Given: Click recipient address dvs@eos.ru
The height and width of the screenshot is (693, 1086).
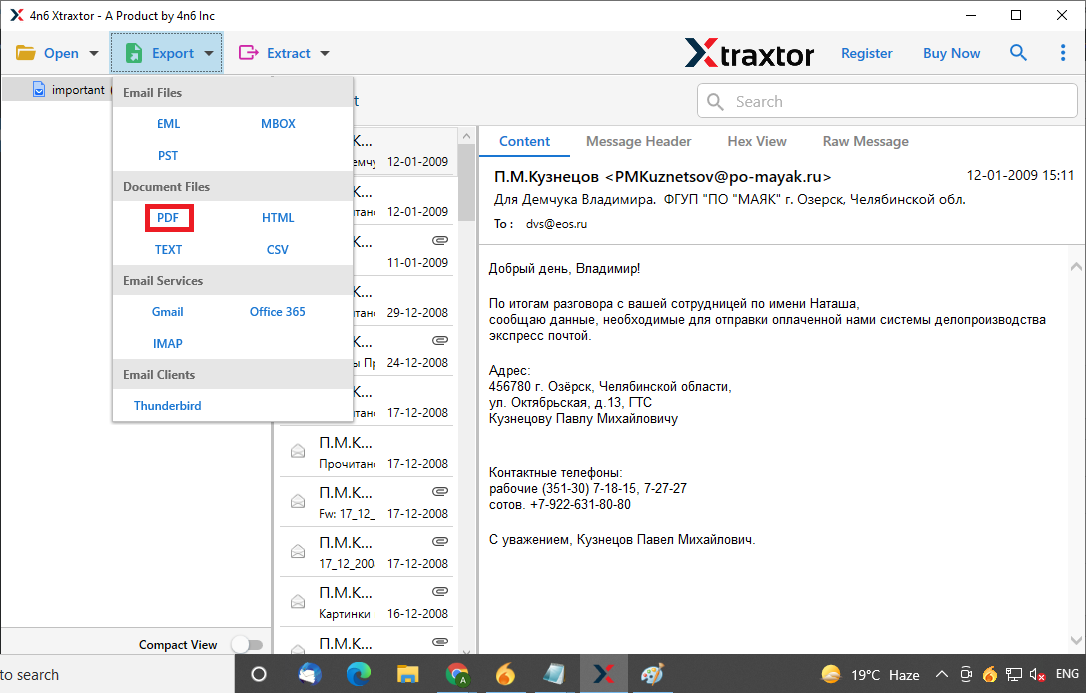Looking at the screenshot, I should (x=556, y=224).
